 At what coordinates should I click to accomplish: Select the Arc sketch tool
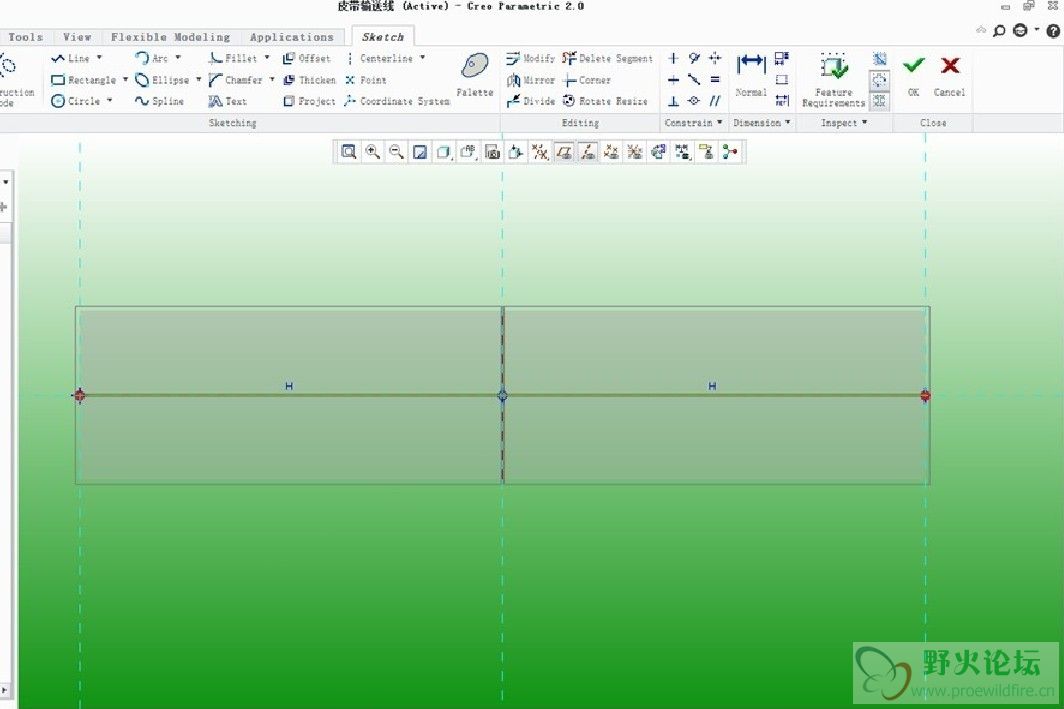tap(151, 58)
